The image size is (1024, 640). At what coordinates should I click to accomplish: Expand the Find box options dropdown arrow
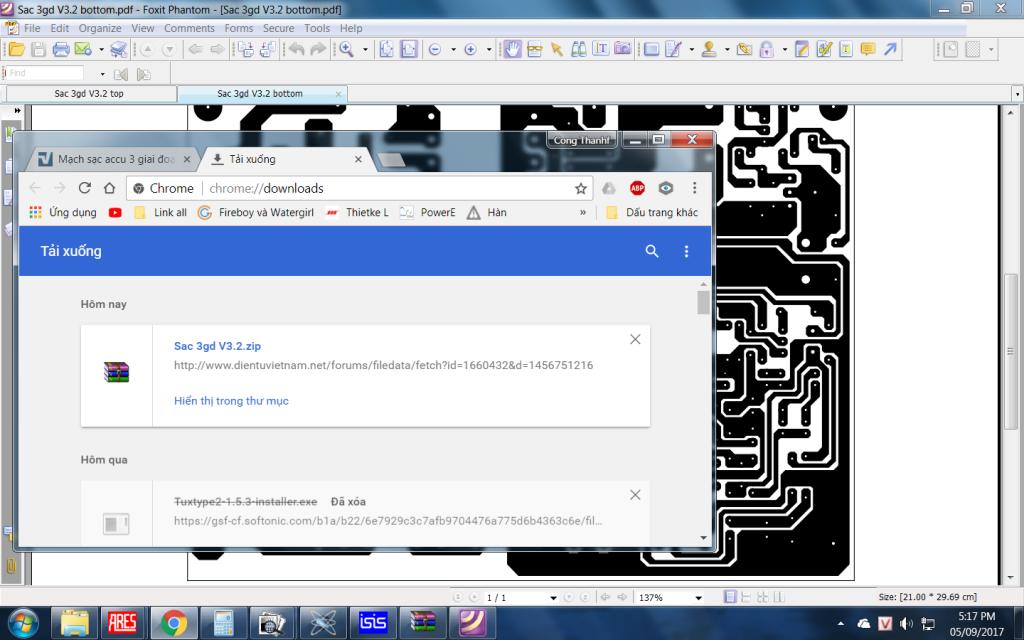point(102,74)
